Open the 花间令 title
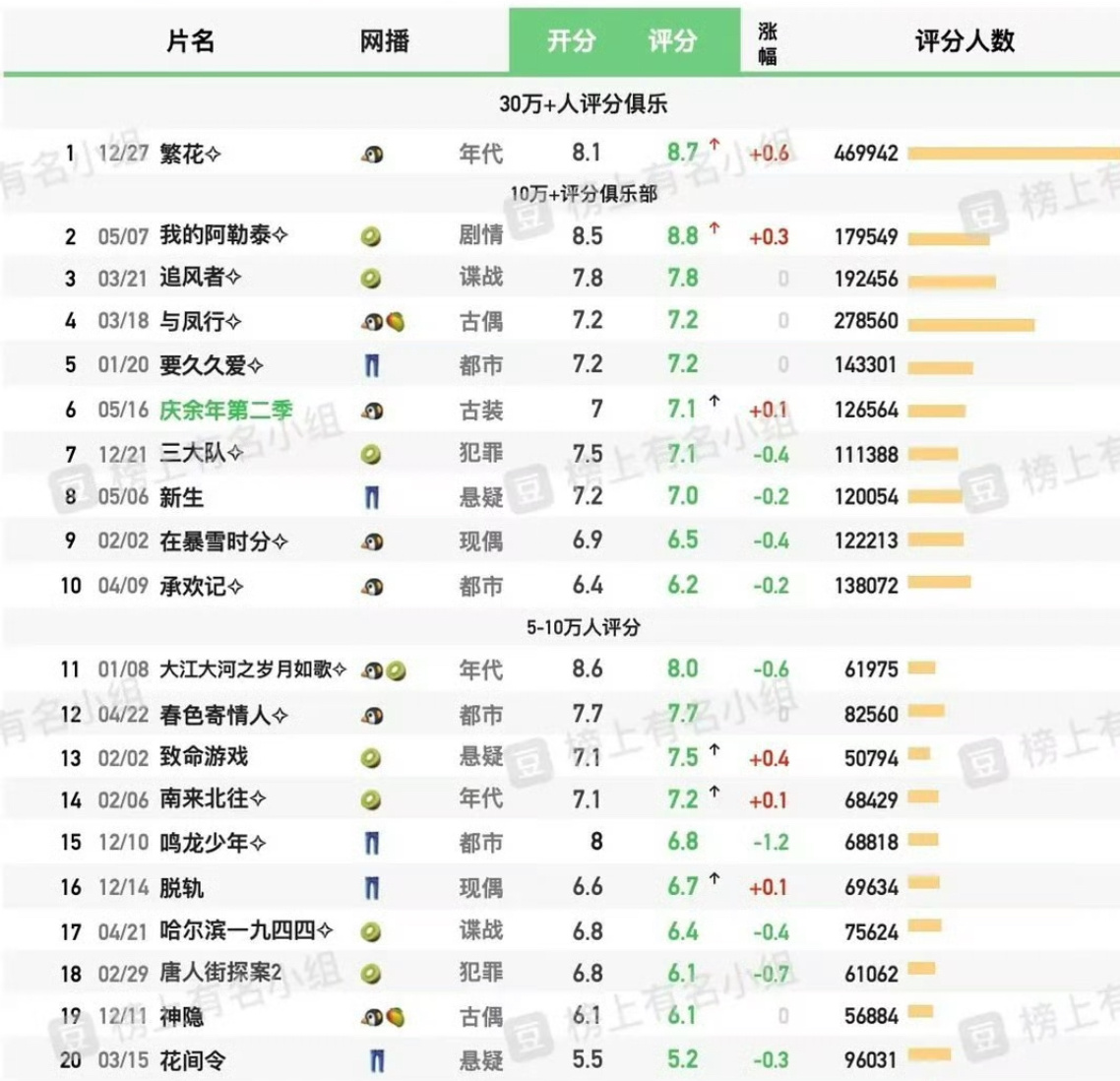Image resolution: width=1120 pixels, height=1081 pixels. pos(192,1059)
